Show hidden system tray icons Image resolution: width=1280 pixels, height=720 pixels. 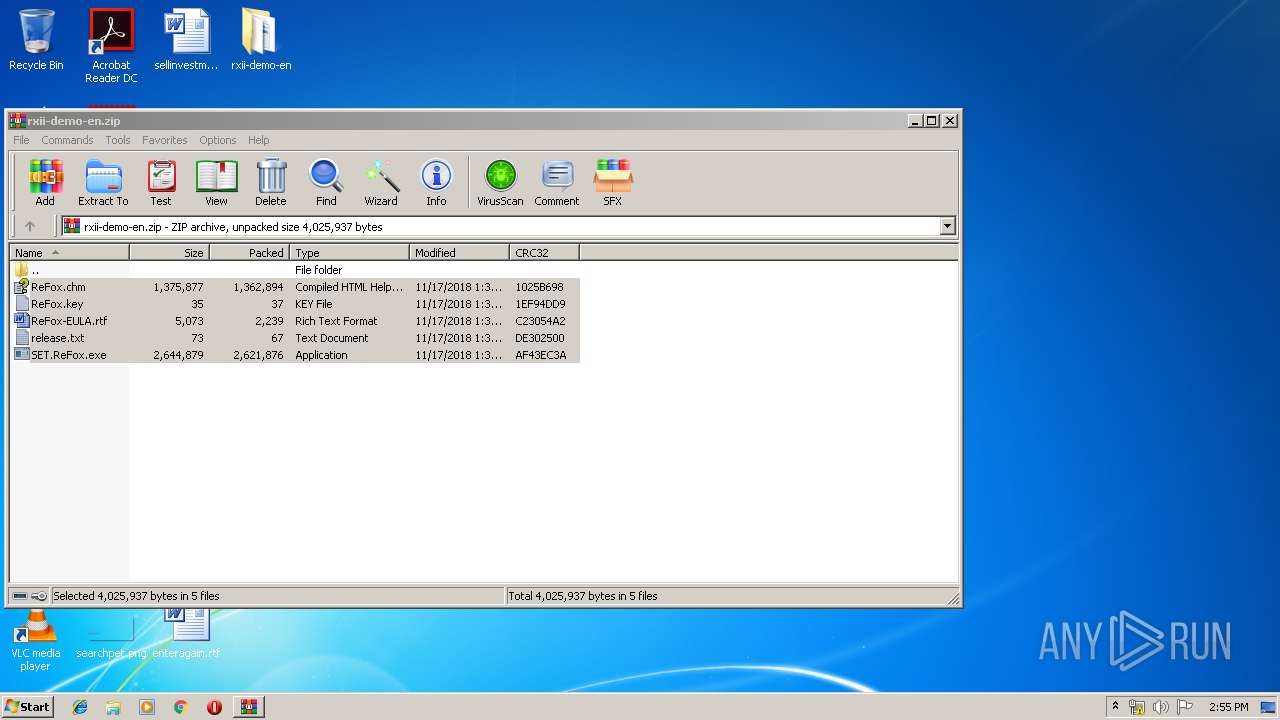[1115, 706]
